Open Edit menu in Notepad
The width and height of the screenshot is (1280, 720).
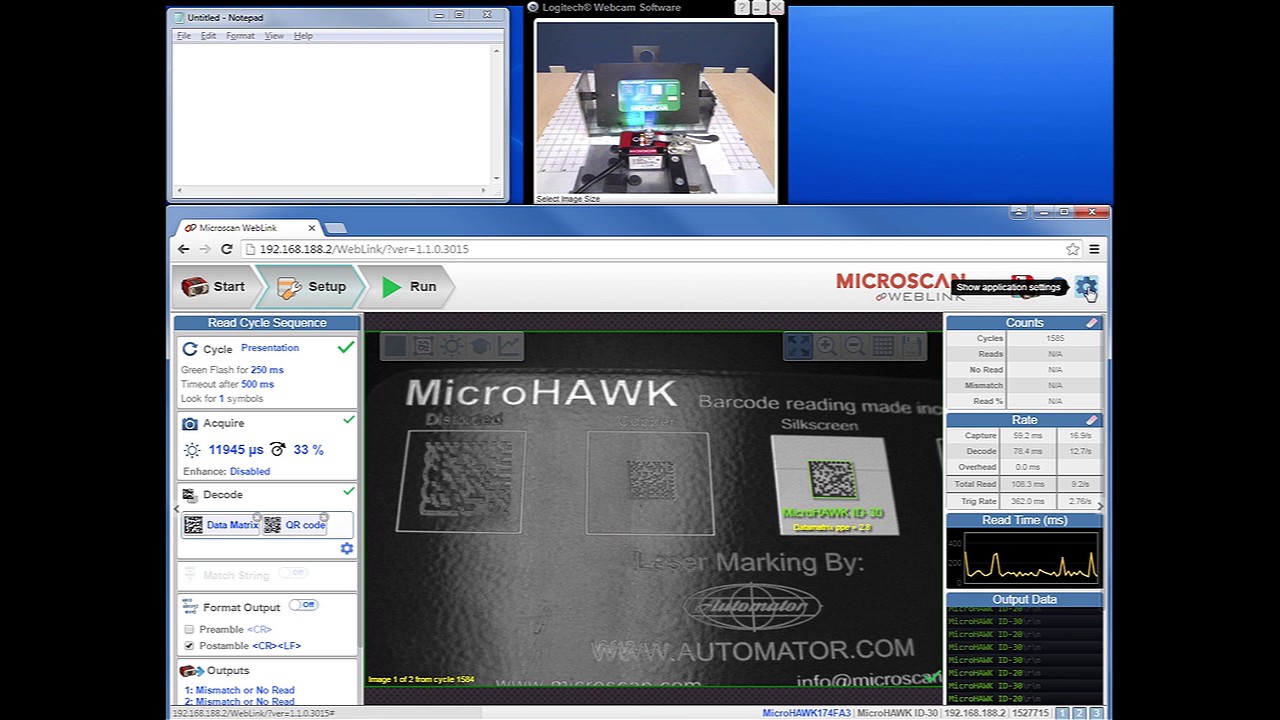pyautogui.click(x=208, y=36)
